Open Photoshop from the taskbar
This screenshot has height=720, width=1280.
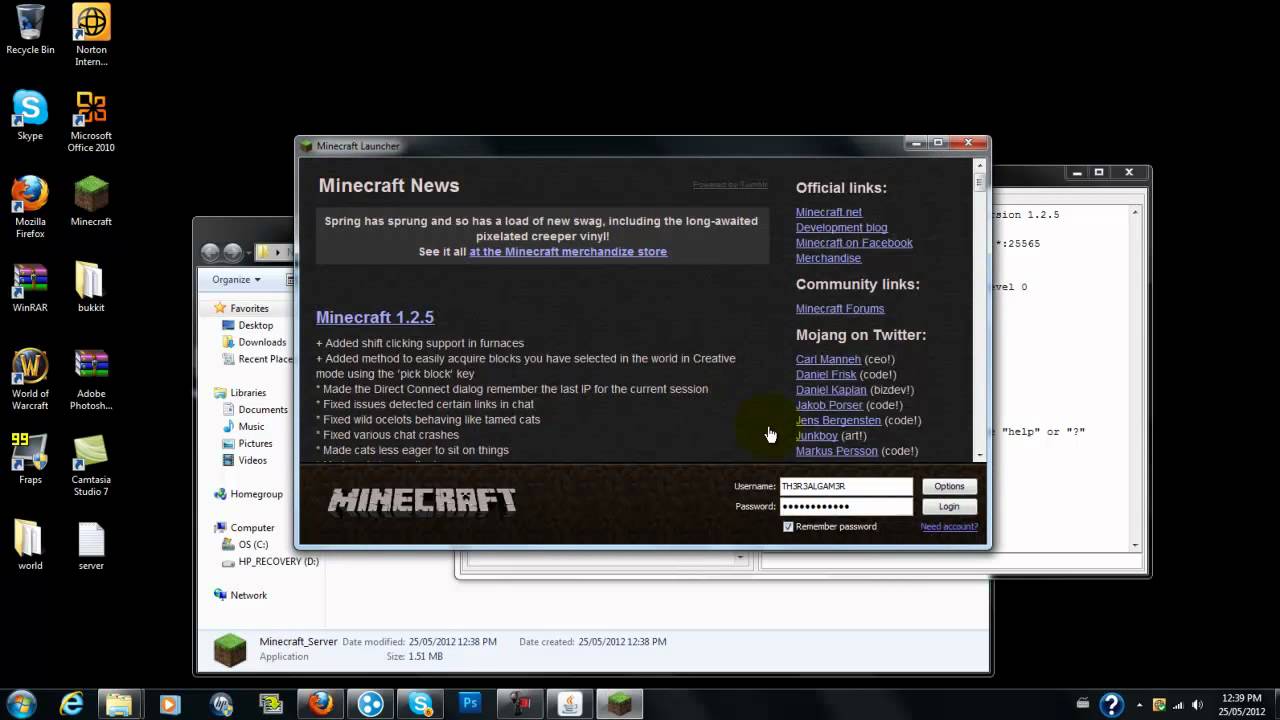470,704
